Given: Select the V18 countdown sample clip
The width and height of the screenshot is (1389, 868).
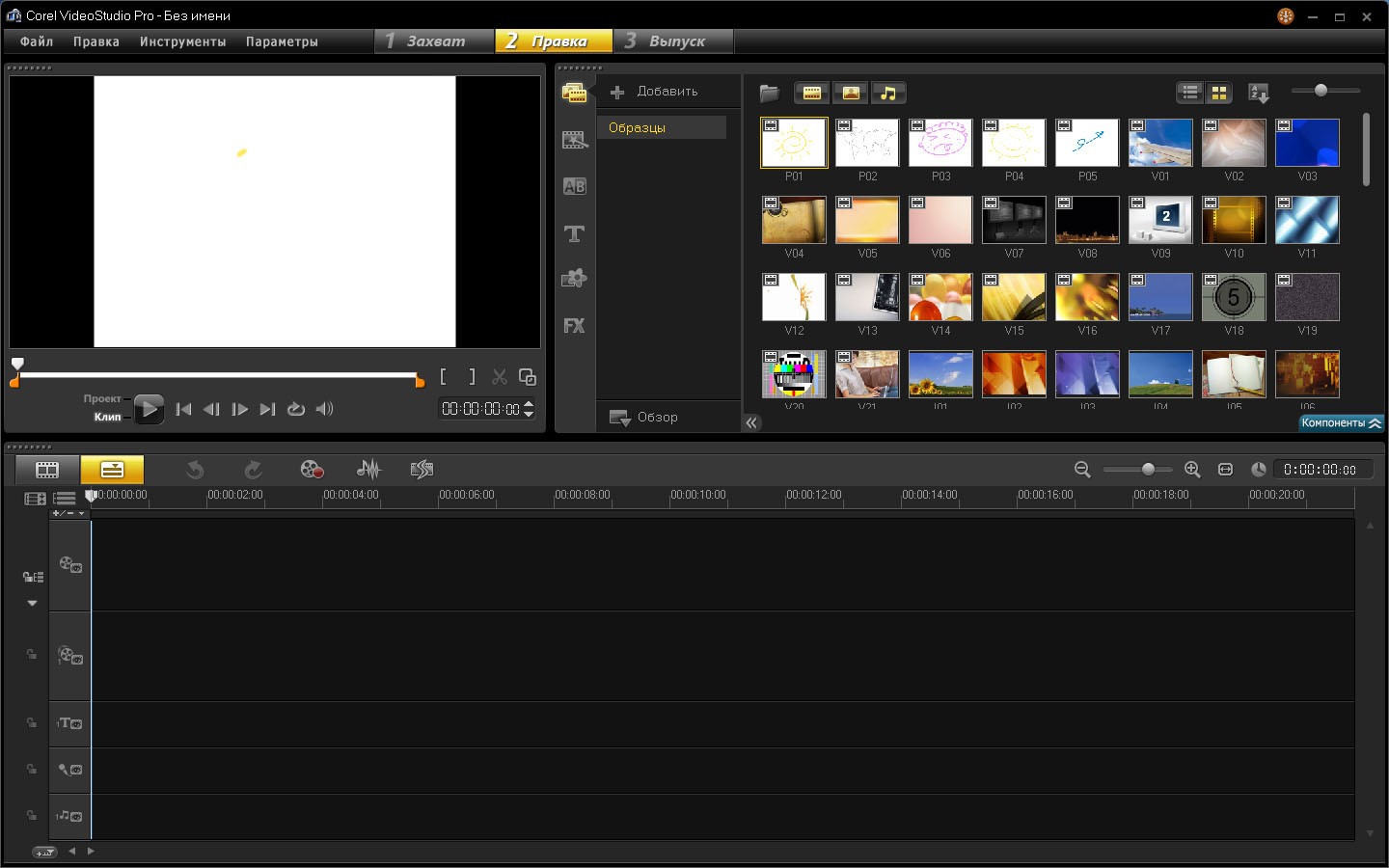Looking at the screenshot, I should (x=1234, y=298).
